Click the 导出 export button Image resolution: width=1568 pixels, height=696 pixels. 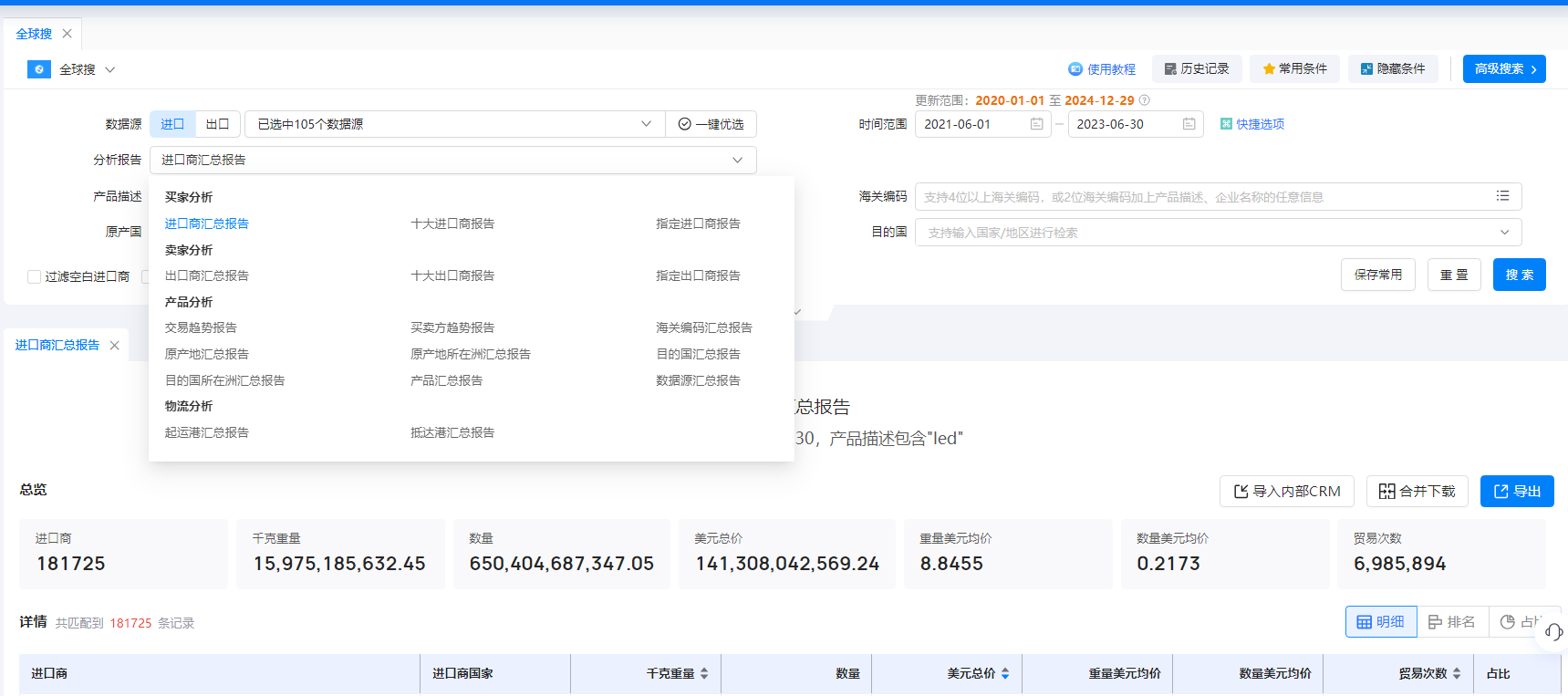pos(1516,492)
